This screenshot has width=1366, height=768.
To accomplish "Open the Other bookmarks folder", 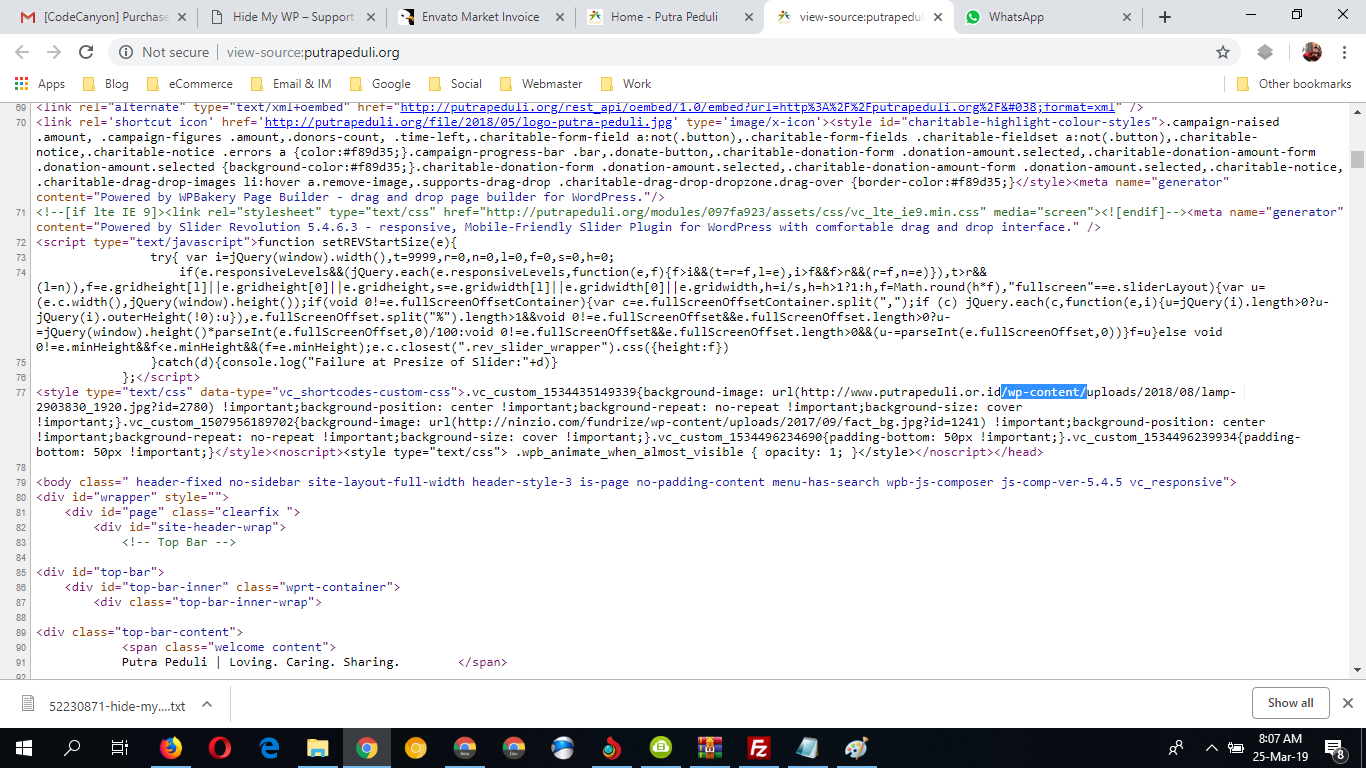I will [x=1294, y=84].
